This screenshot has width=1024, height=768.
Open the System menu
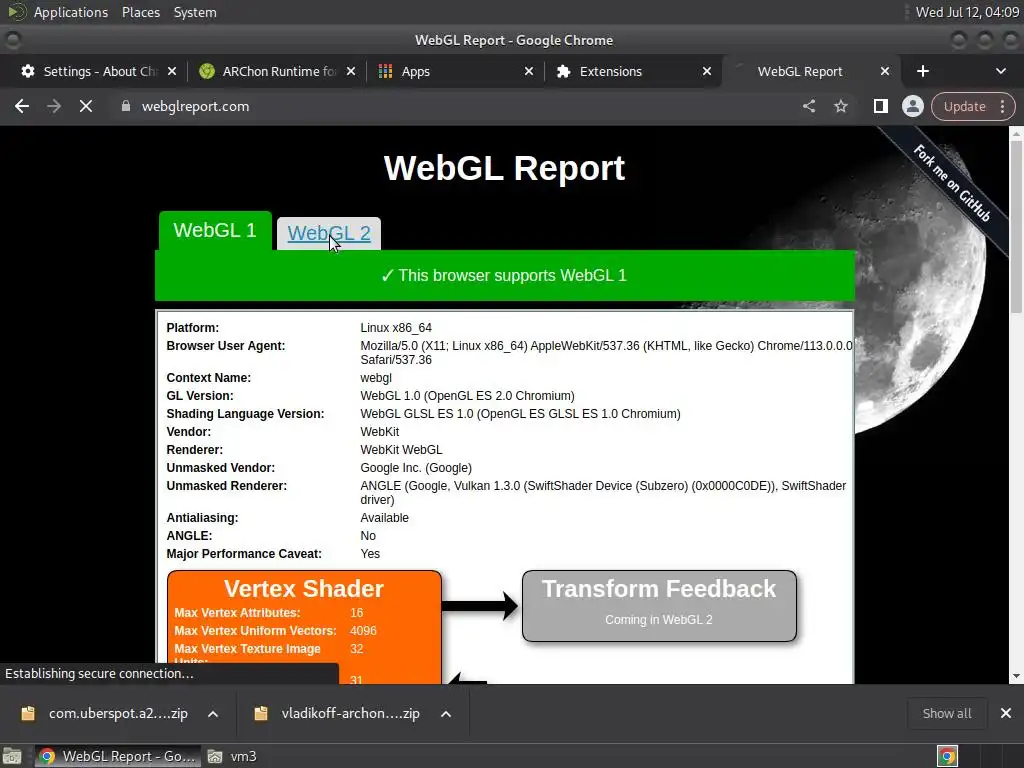coord(195,12)
